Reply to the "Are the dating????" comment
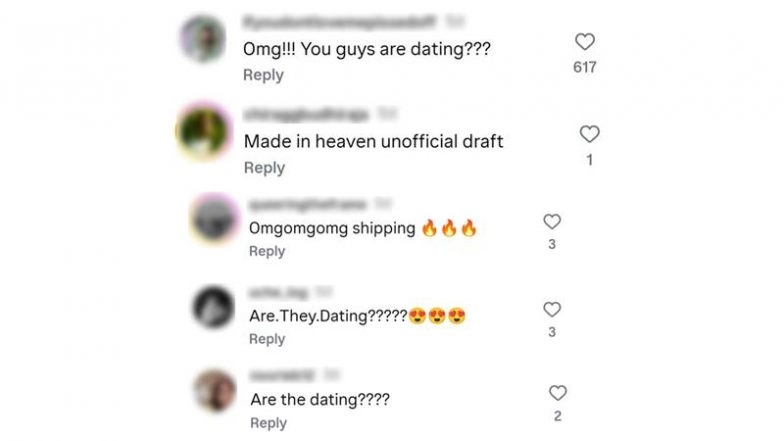 click(268, 423)
